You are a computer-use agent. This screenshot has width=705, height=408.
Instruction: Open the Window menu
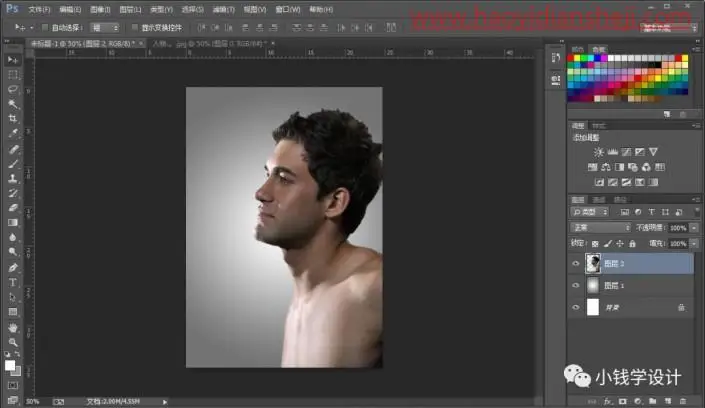point(288,9)
